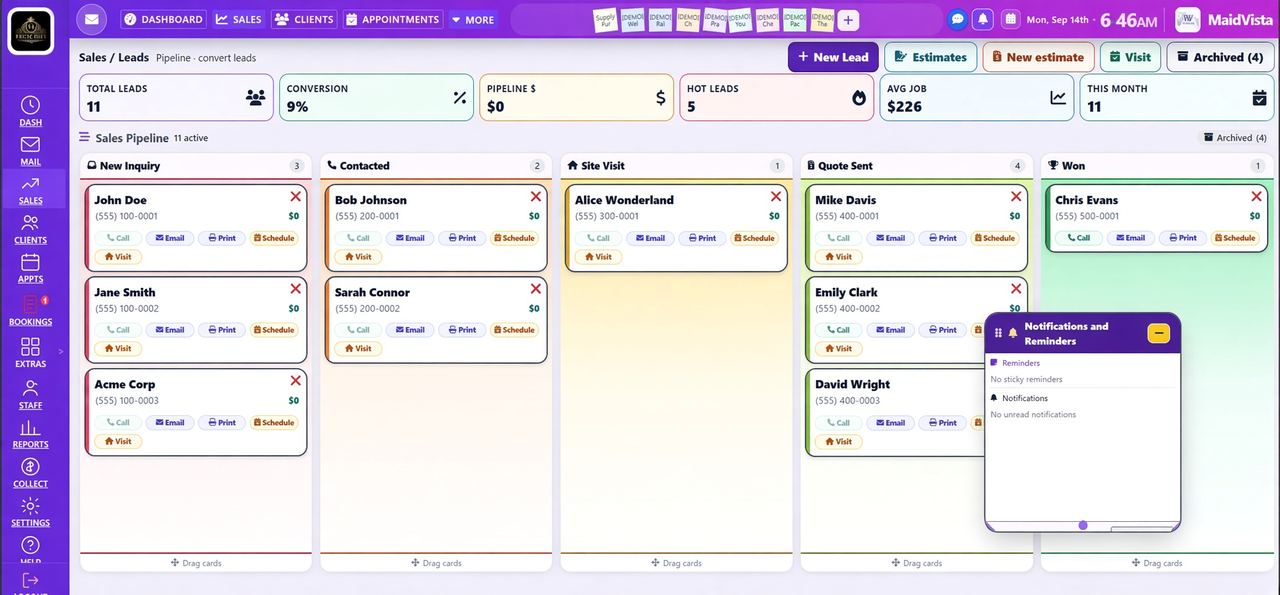Open Settings in the sidebar

tap(30, 511)
